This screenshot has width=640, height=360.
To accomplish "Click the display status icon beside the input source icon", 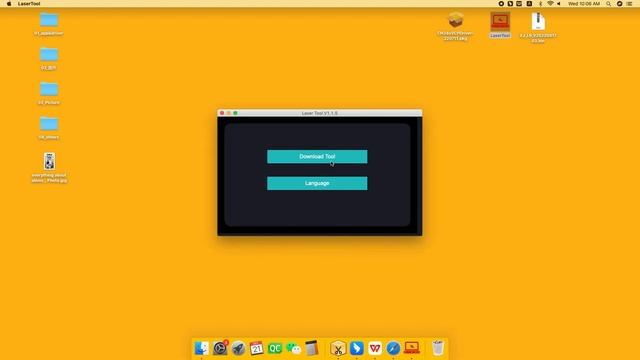I will (x=519, y=4).
